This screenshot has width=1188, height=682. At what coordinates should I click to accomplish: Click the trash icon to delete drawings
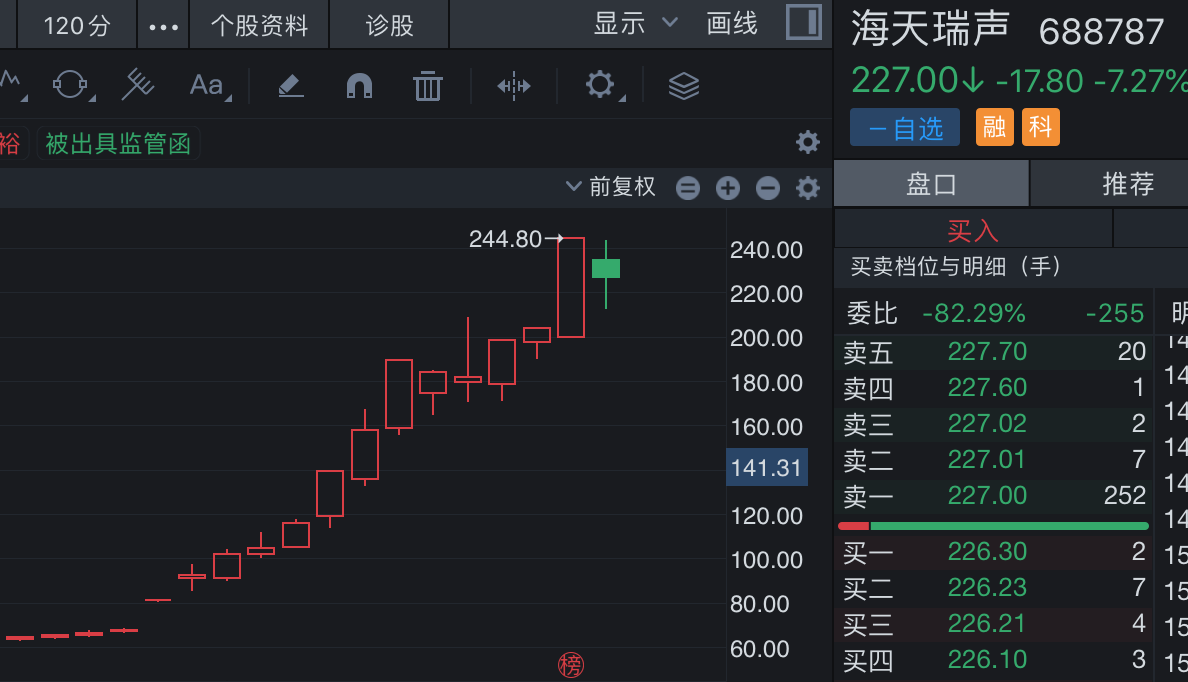(x=428, y=86)
